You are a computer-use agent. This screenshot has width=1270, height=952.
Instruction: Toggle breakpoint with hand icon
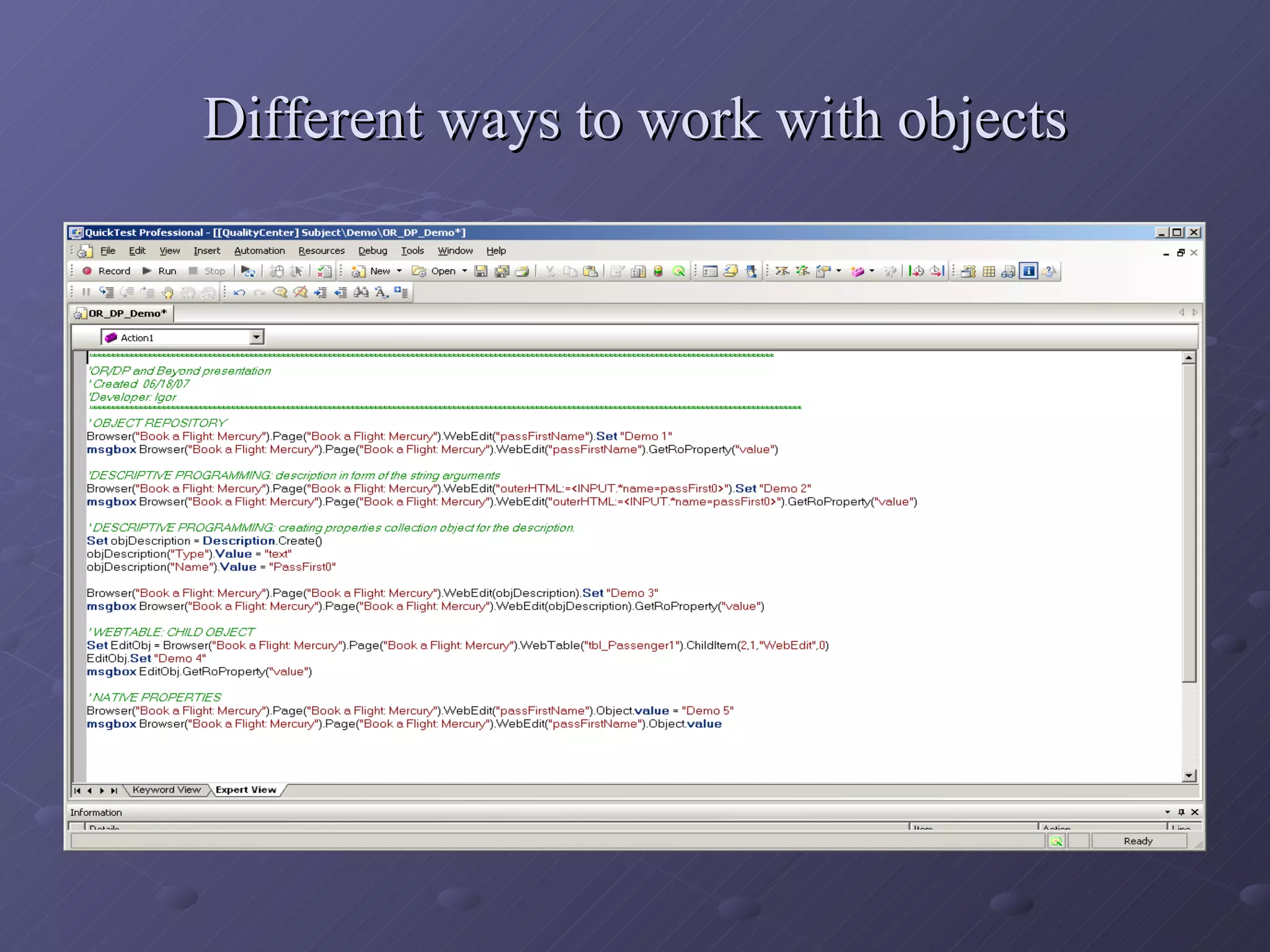[x=167, y=292]
